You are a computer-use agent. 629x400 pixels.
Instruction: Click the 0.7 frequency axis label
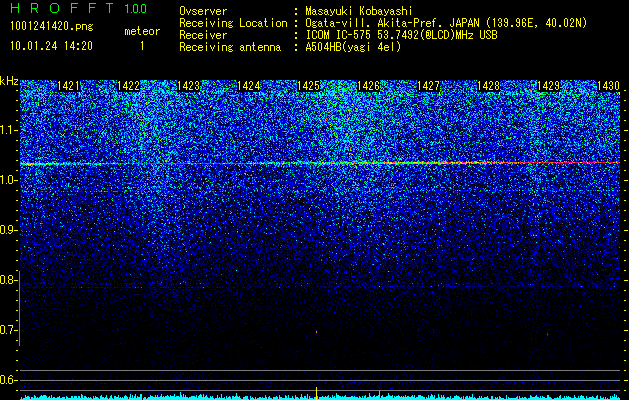click(x=8, y=330)
